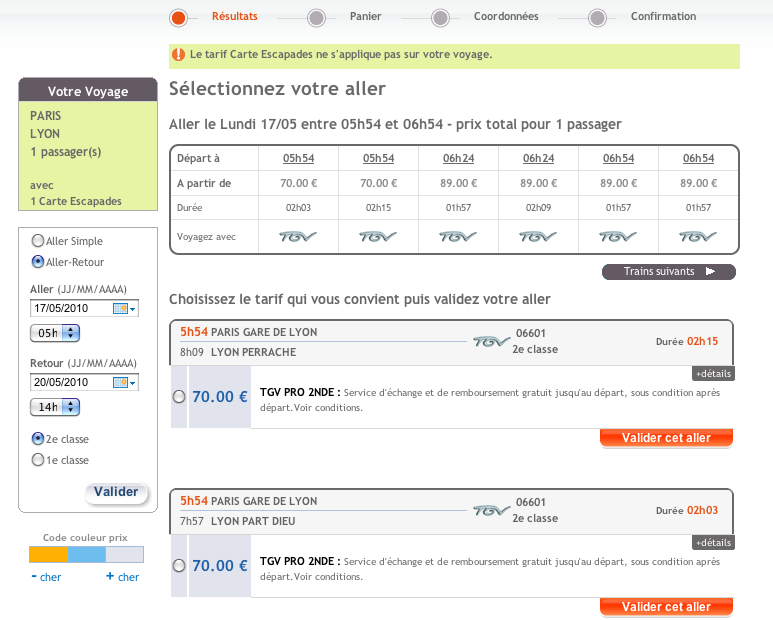Select the 70.00 € fare for Lyon Perrache

pyautogui.click(x=179, y=396)
